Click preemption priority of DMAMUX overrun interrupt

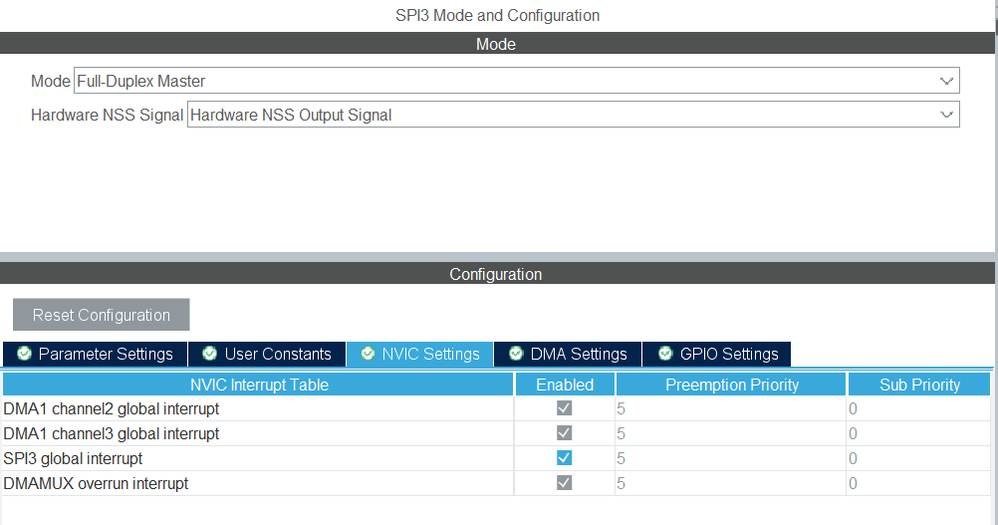click(731, 483)
